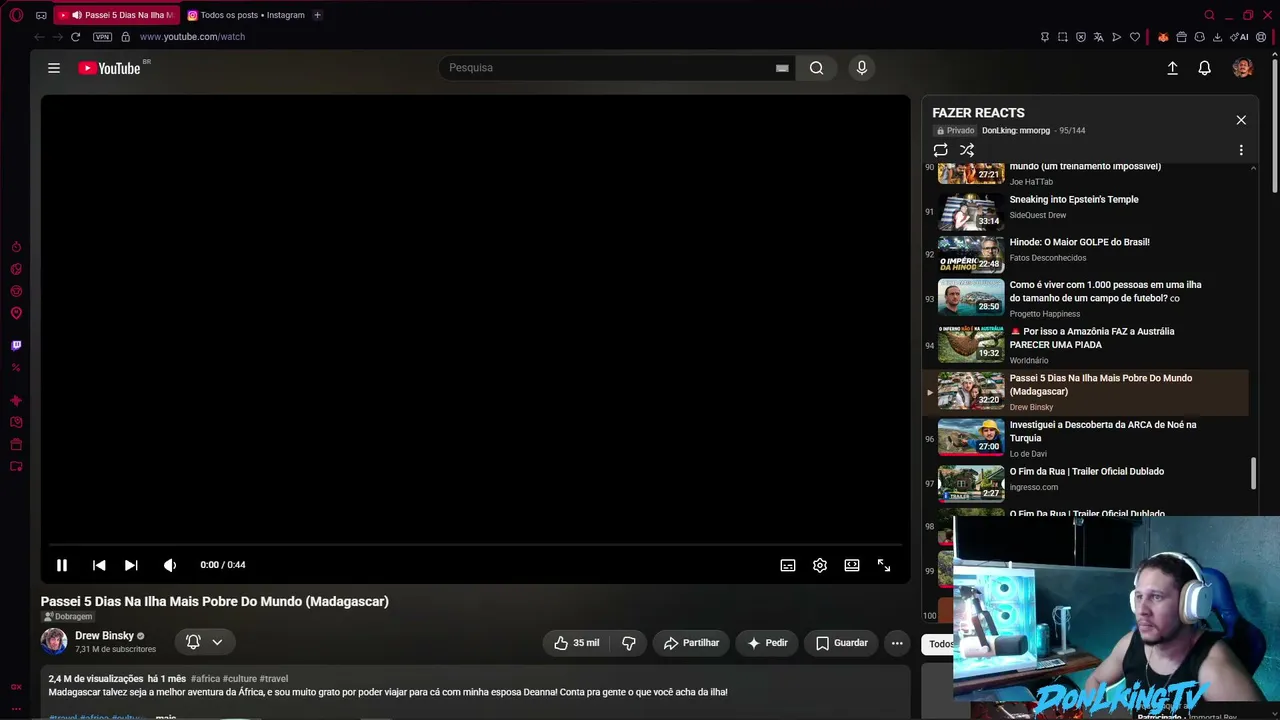Toggle loop playlist in FAZER REACTS
This screenshot has width=1280, height=720.
[x=941, y=150]
